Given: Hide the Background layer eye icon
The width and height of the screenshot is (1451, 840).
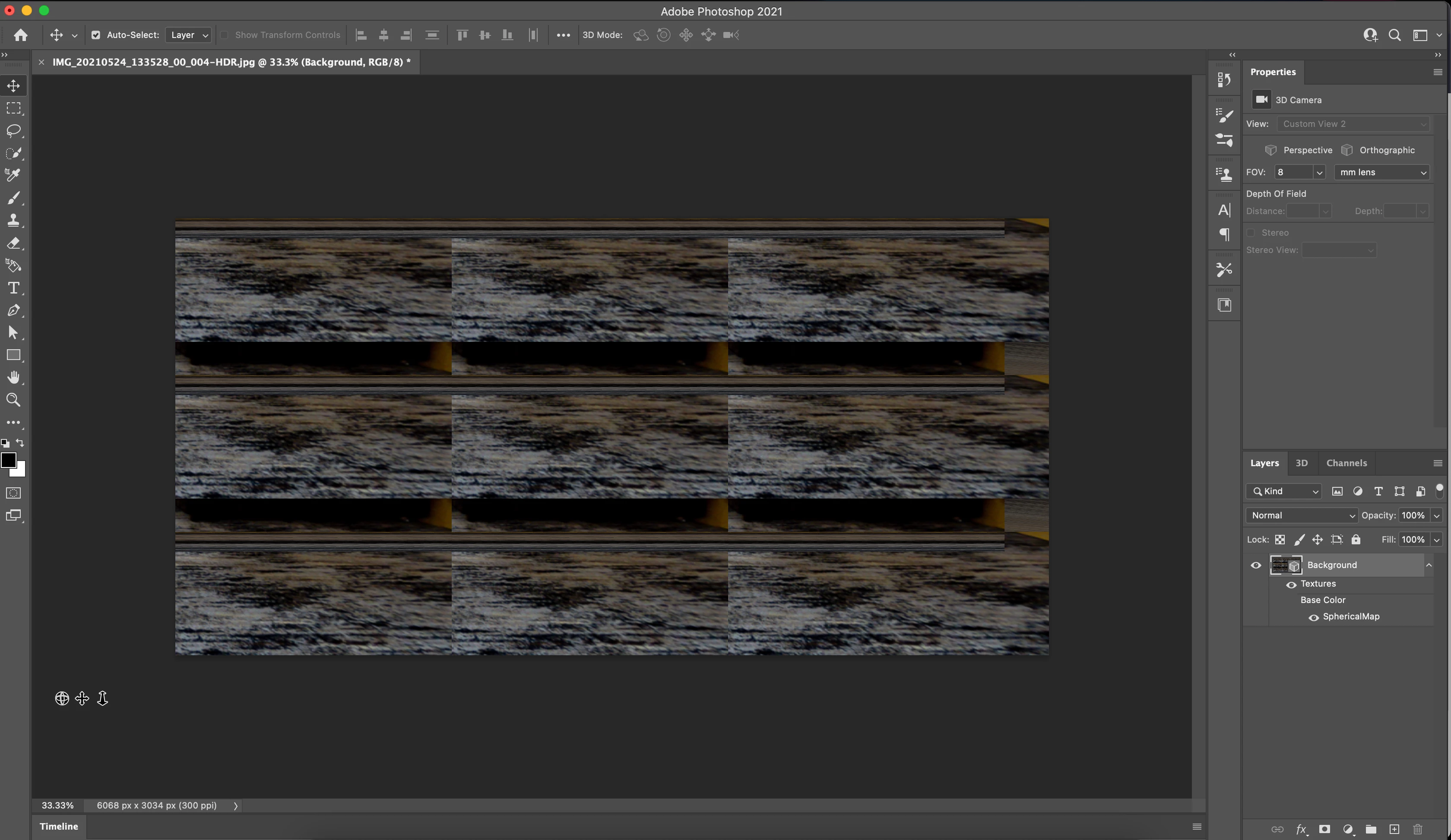Looking at the screenshot, I should (x=1256, y=565).
